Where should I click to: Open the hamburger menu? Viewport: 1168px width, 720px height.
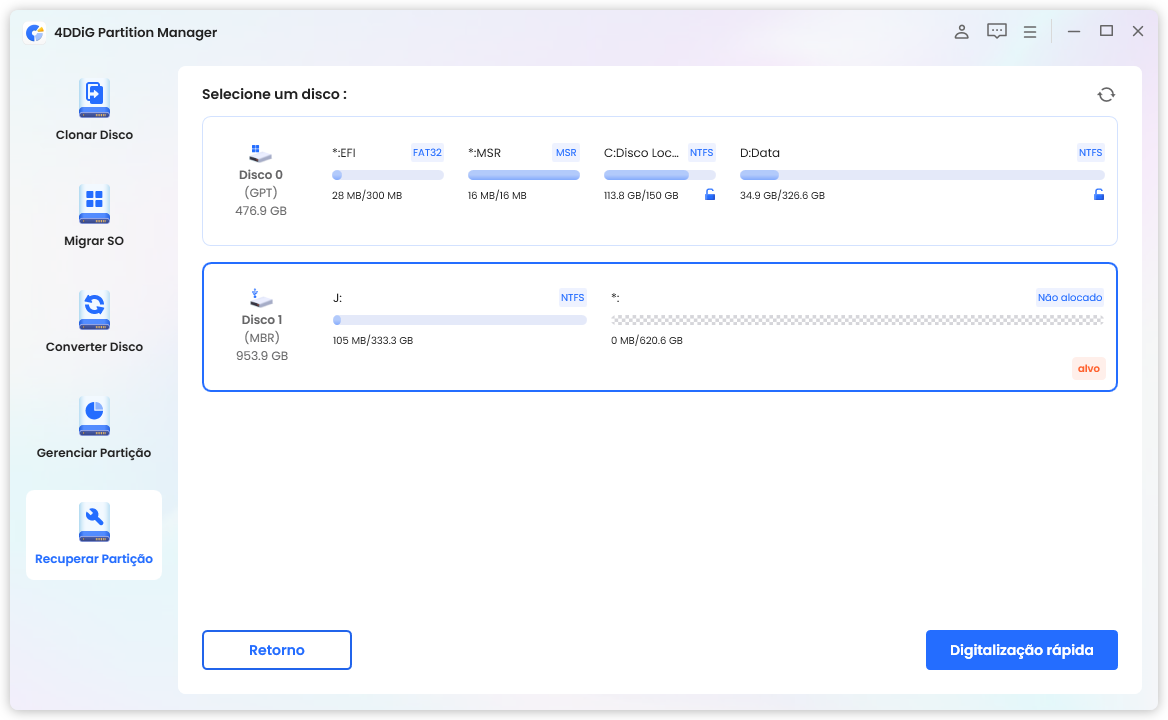[x=1030, y=32]
